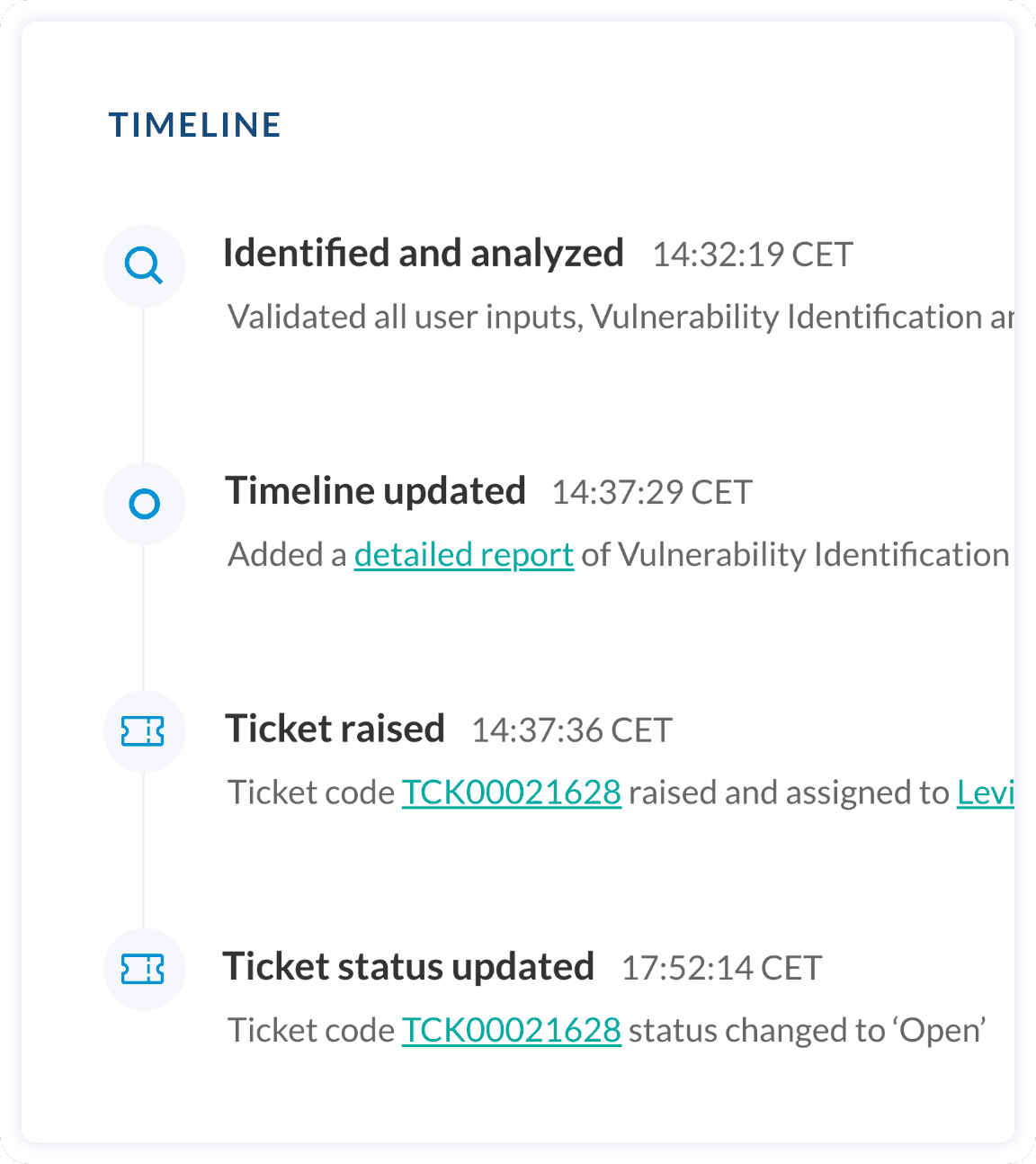Select the Identified and analyzed heading
The height and width of the screenshot is (1164, 1036).
click(x=423, y=254)
